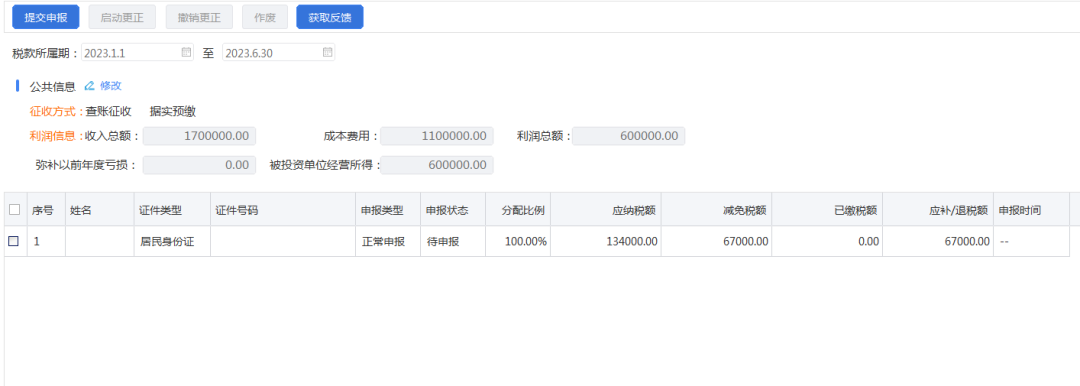Click the 成本费用 field 1100000.00
Image resolution: width=1080 pixels, height=386 pixels.
tap(437, 136)
